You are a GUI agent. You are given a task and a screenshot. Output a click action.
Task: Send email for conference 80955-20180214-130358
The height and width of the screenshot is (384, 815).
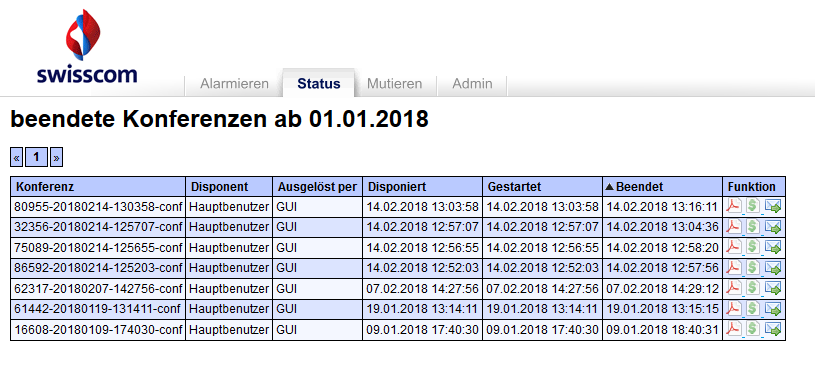click(773, 207)
